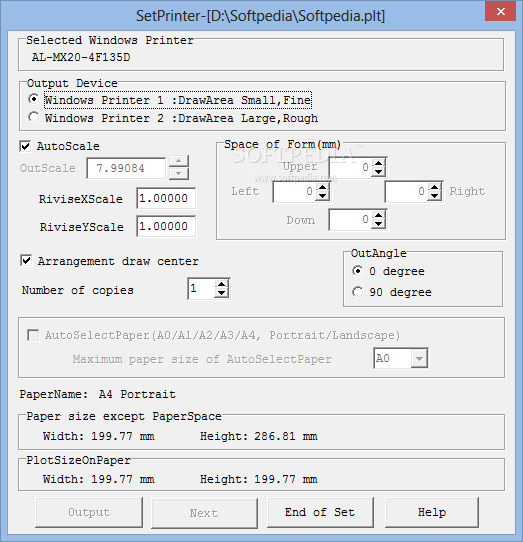The image size is (523, 542).
Task: Increase Upper space of form value
Action: pos(379,163)
